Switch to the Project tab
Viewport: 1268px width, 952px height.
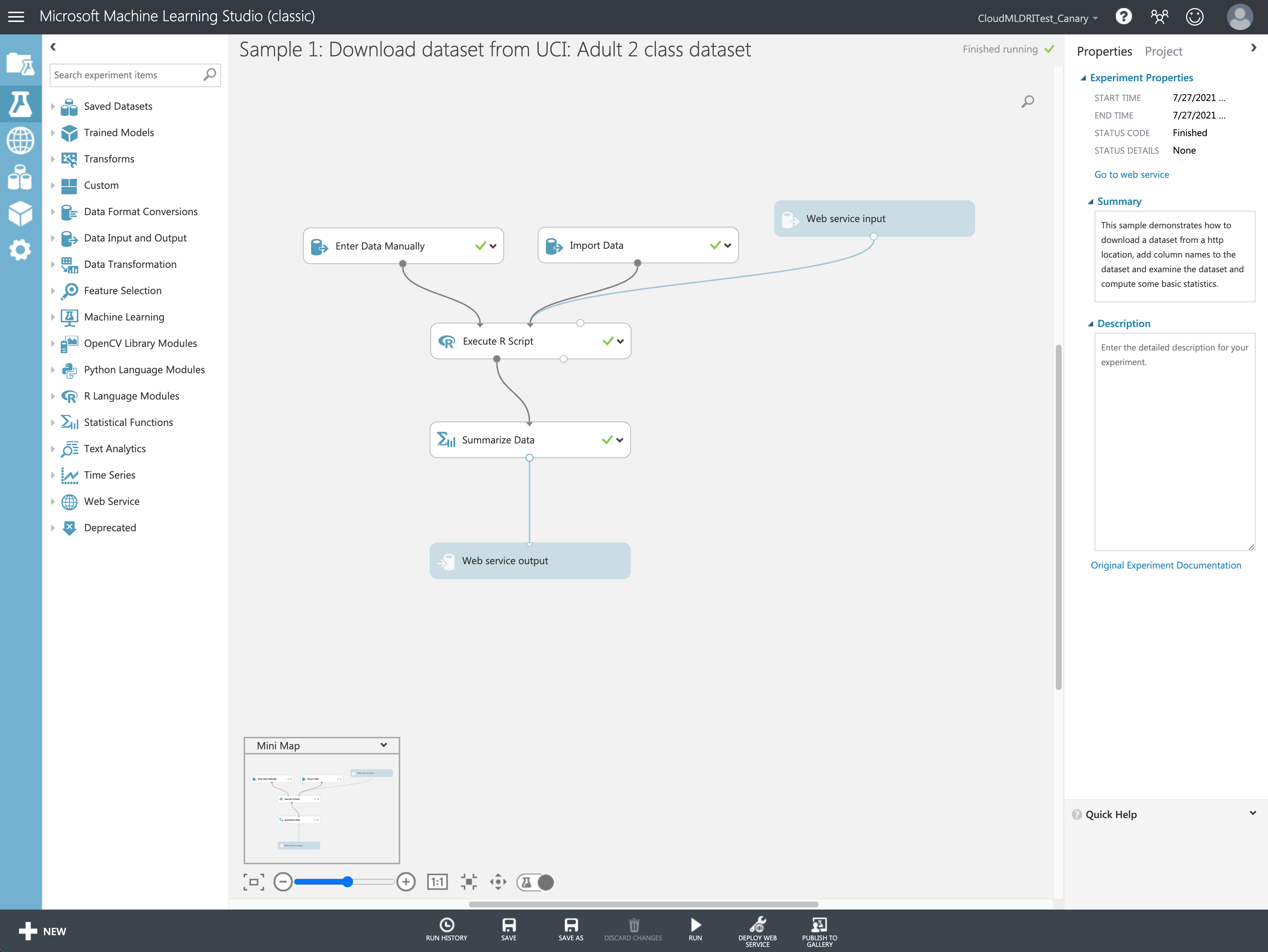1163,52
